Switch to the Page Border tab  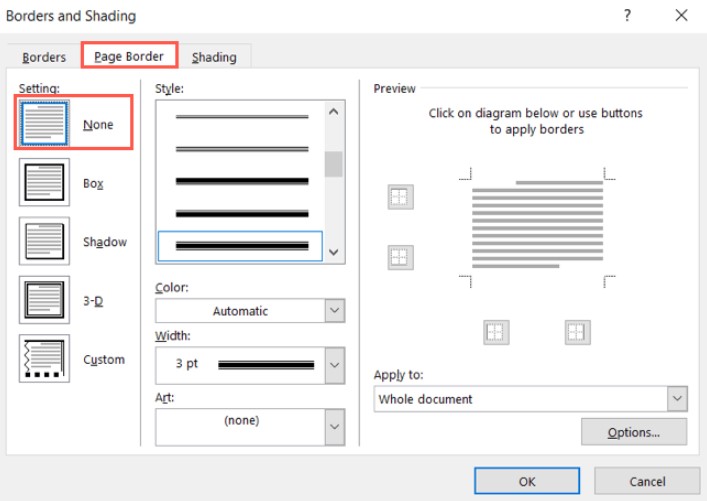pyautogui.click(x=129, y=56)
